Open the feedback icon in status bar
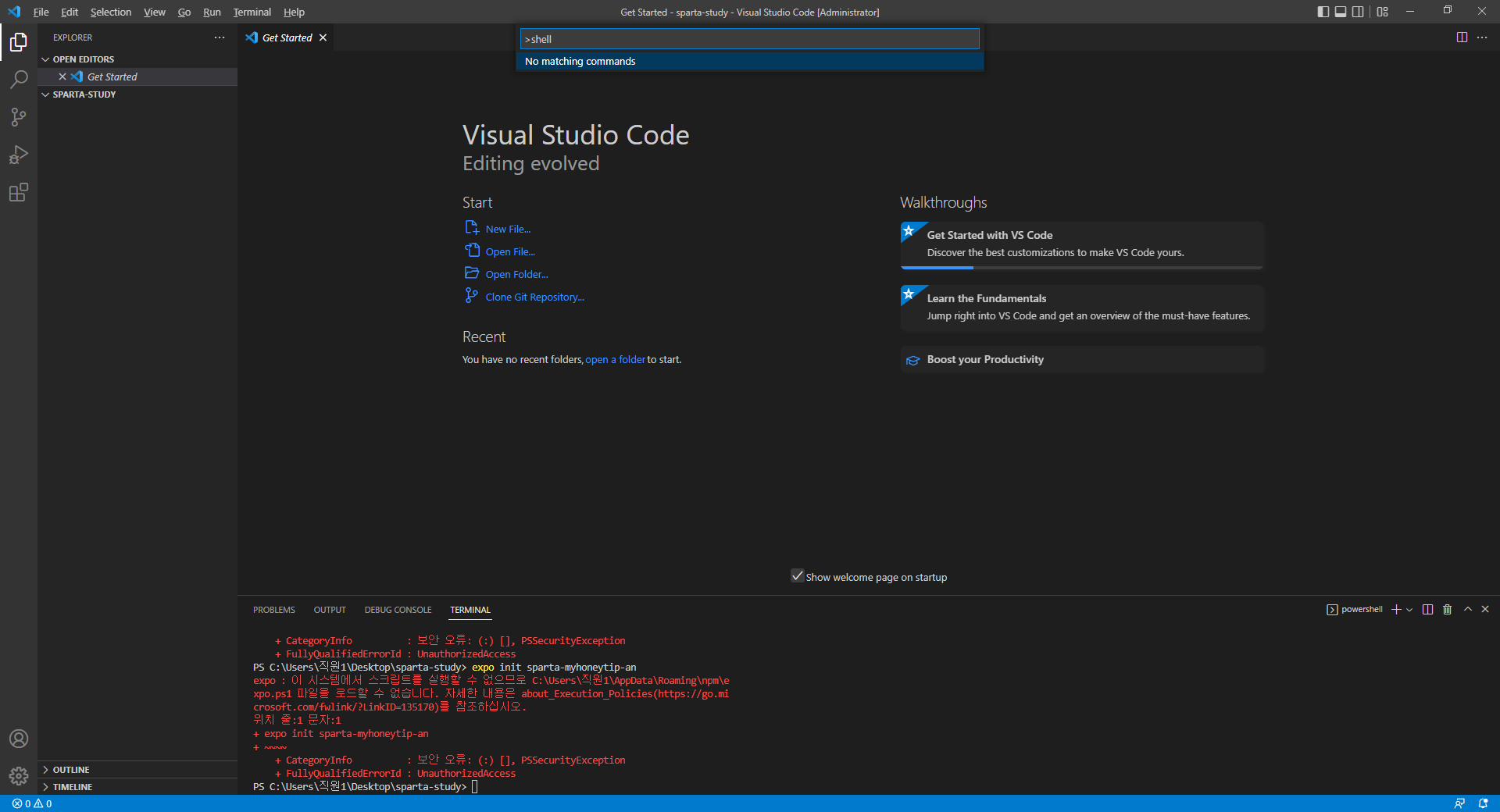 coord(1459,803)
